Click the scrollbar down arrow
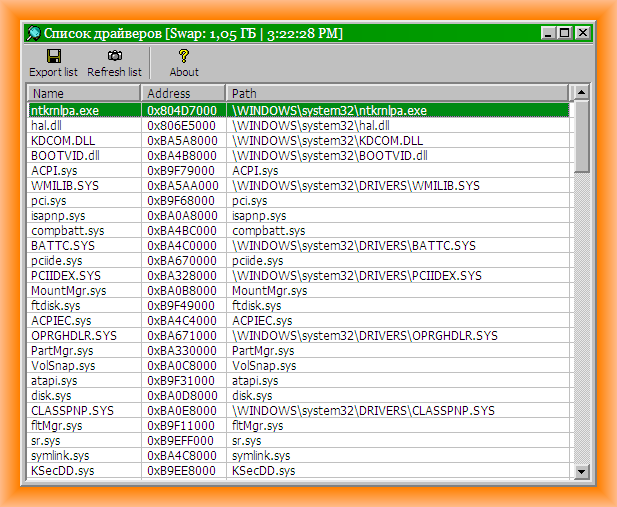Viewport: 617px width, 507px height. tap(582, 471)
